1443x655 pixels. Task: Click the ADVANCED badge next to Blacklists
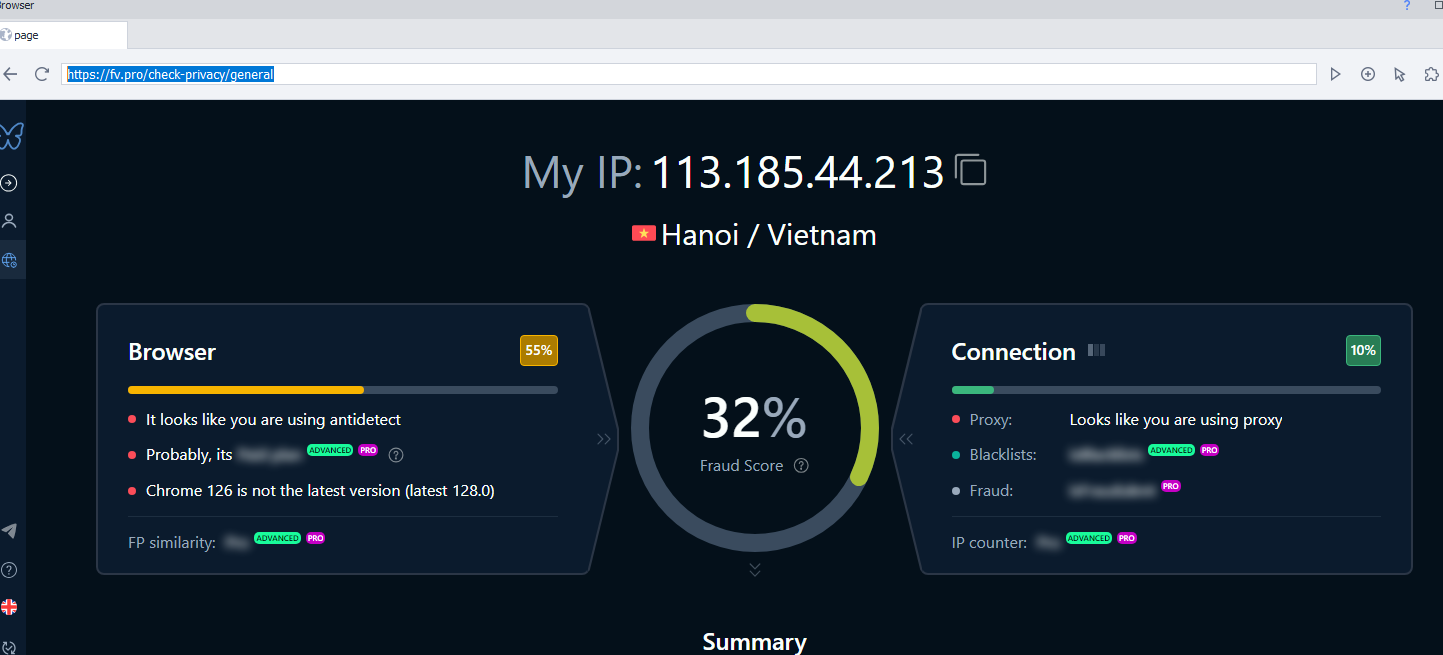pyautogui.click(x=1172, y=450)
